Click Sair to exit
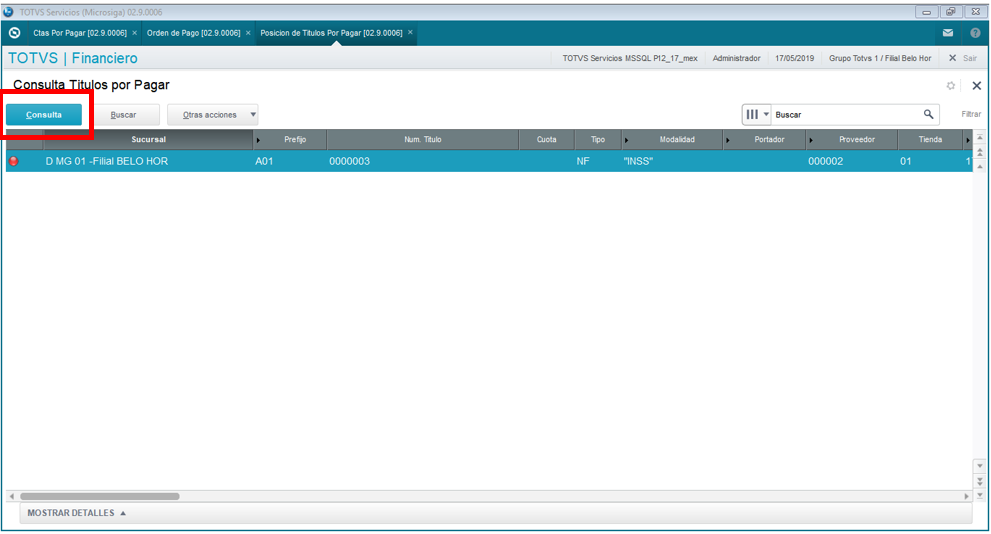Screen dimensions: 991x534 [x=964, y=58]
